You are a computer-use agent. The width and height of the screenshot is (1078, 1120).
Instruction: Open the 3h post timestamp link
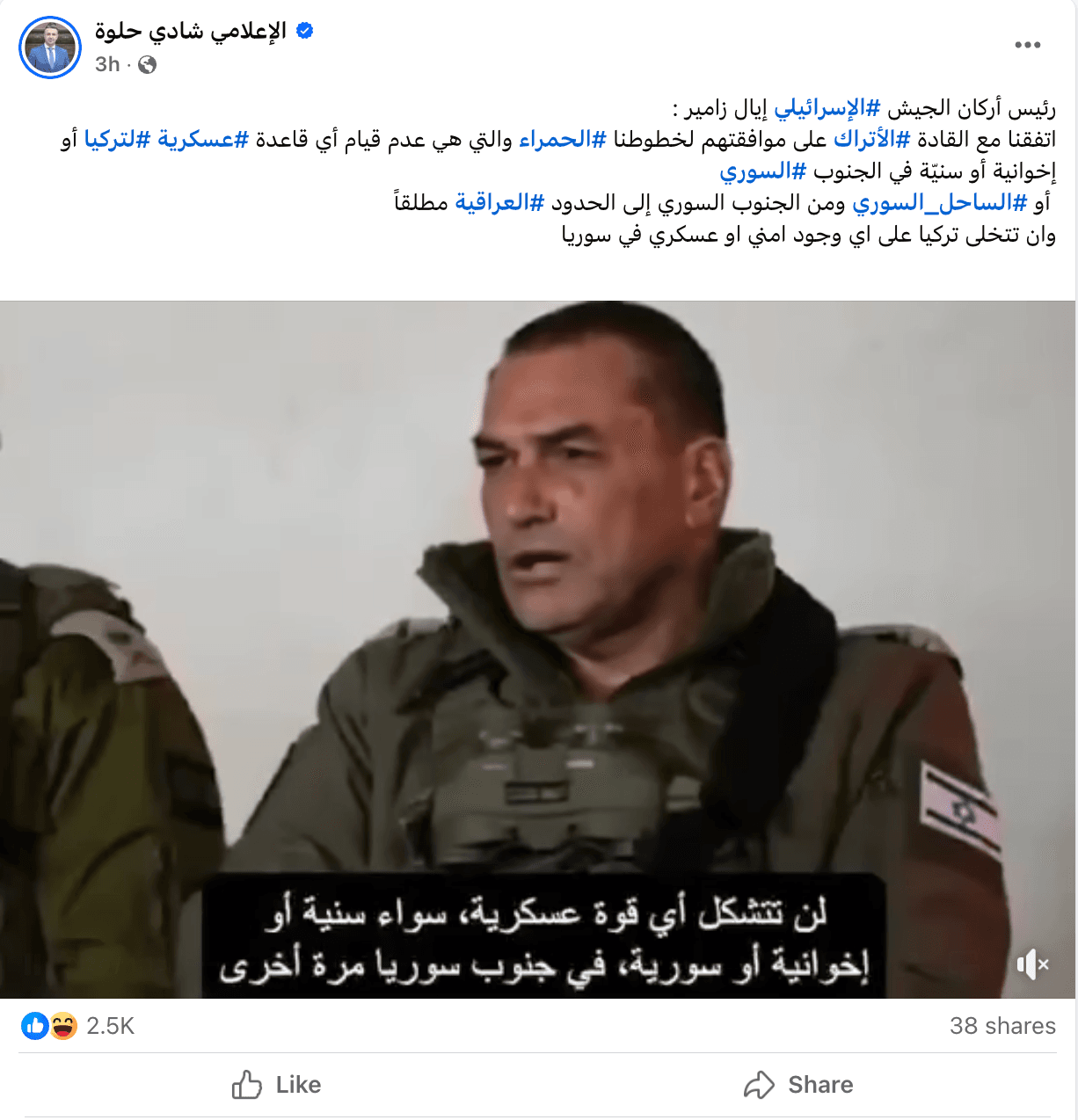107,64
